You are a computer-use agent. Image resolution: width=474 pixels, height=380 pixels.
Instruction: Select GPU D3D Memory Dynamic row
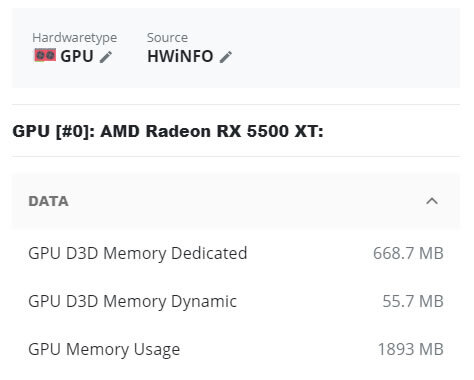pyautogui.click(x=236, y=301)
